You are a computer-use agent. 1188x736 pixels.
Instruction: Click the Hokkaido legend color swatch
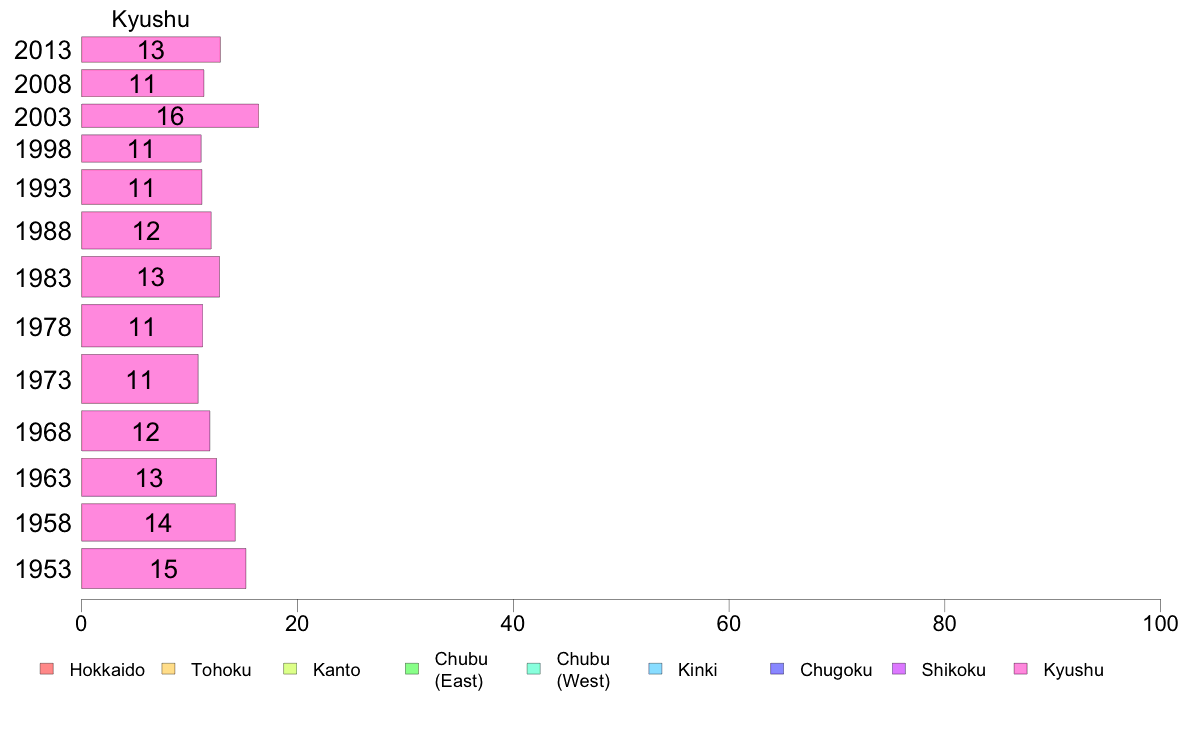(x=47, y=669)
